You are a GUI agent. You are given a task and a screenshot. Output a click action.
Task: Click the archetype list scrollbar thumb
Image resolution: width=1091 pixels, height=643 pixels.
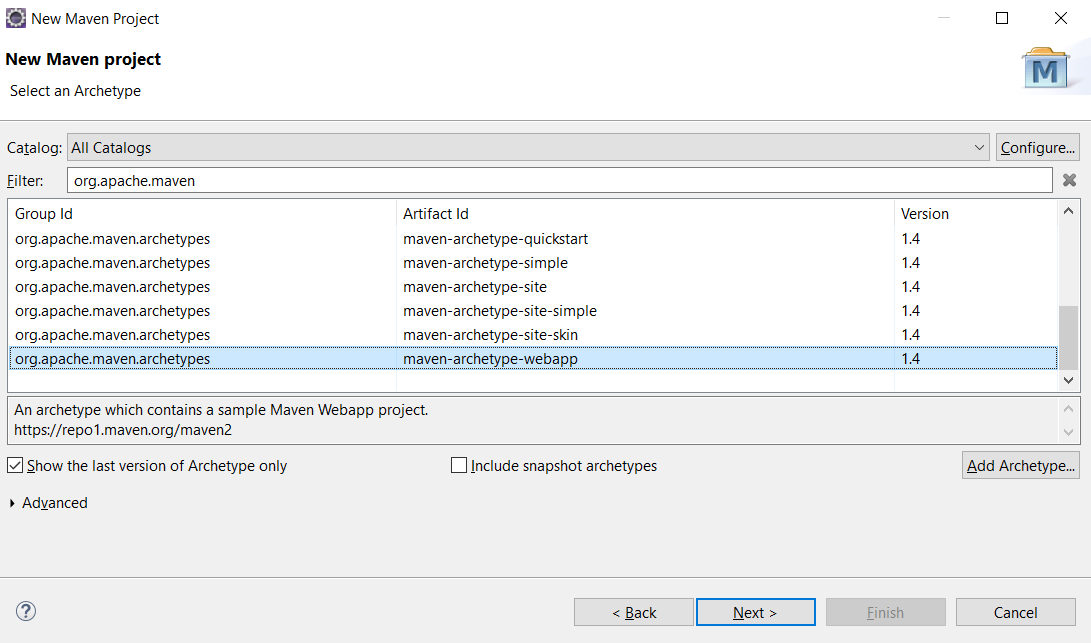coord(1068,338)
